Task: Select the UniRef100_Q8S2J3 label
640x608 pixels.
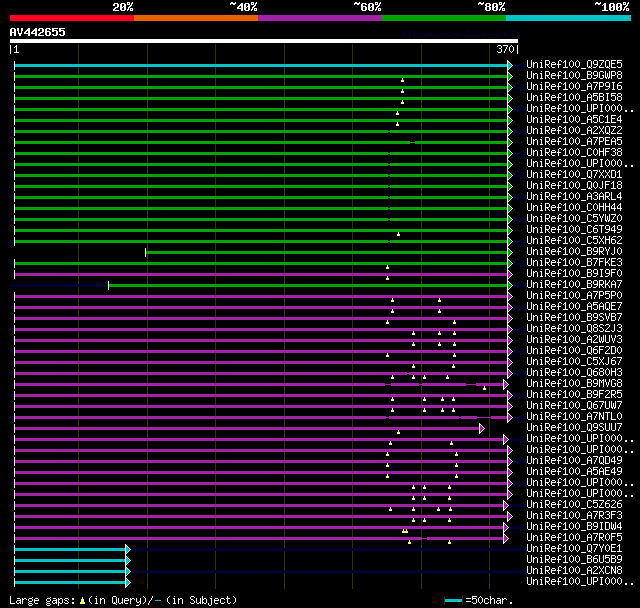Action: click(574, 329)
